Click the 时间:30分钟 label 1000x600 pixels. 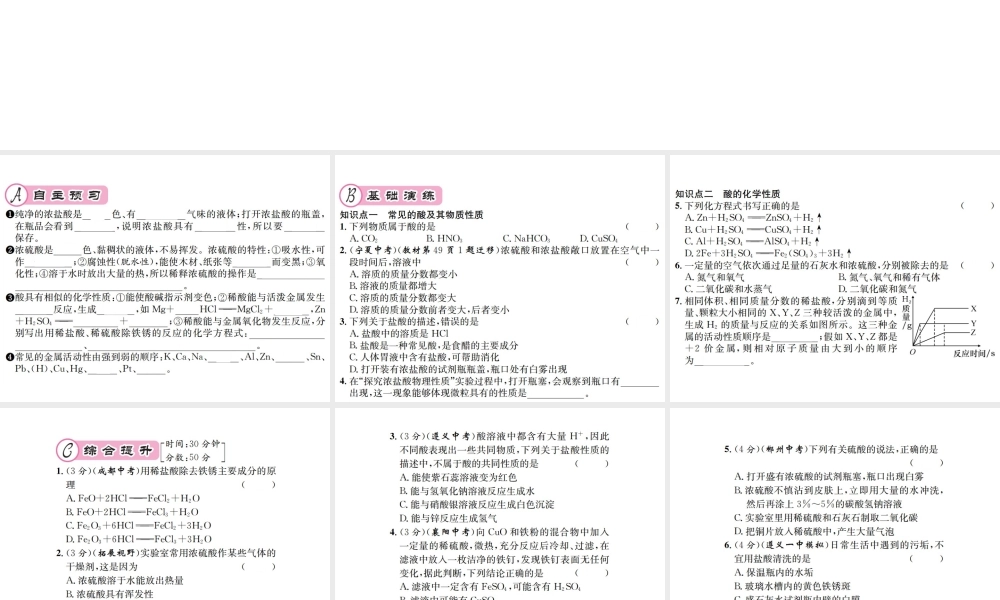tap(192, 444)
